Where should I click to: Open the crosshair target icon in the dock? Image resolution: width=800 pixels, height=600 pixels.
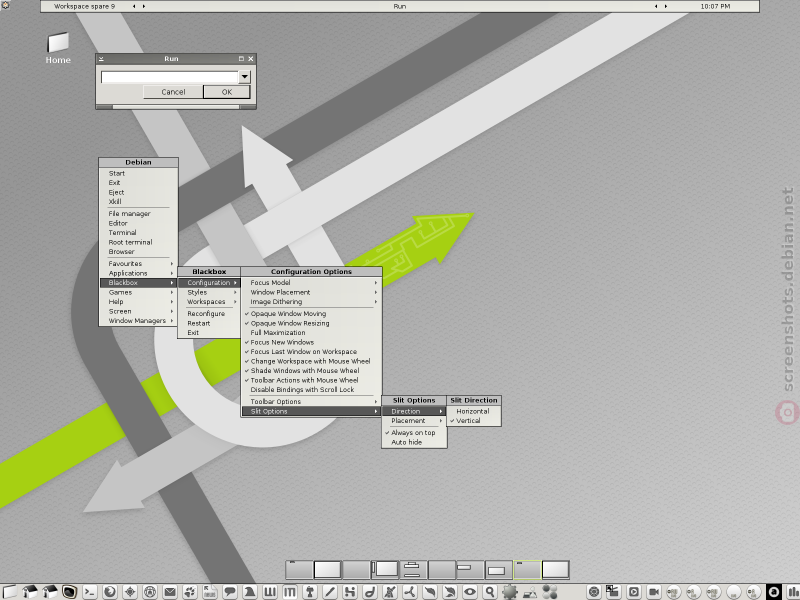(130, 592)
